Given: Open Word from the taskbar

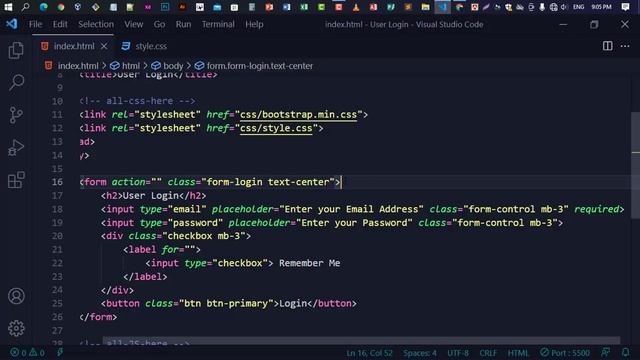Looking at the screenshot, I should [x=287, y=7].
